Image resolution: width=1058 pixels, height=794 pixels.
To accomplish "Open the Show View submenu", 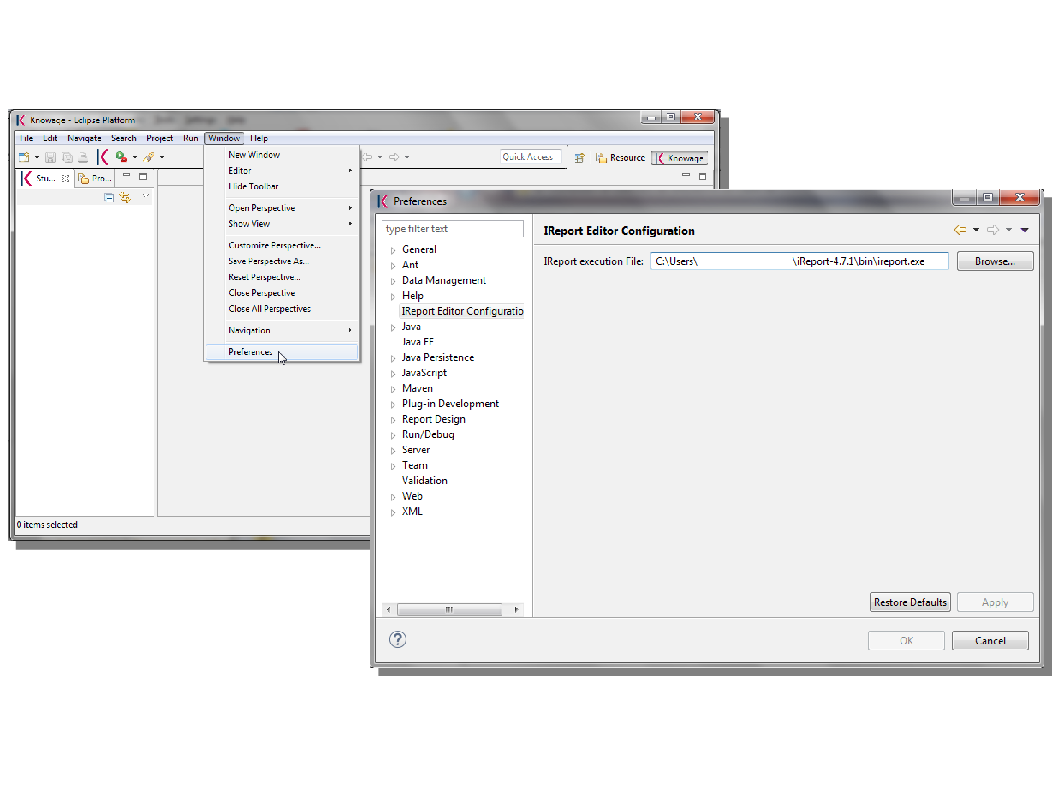I will [282, 224].
